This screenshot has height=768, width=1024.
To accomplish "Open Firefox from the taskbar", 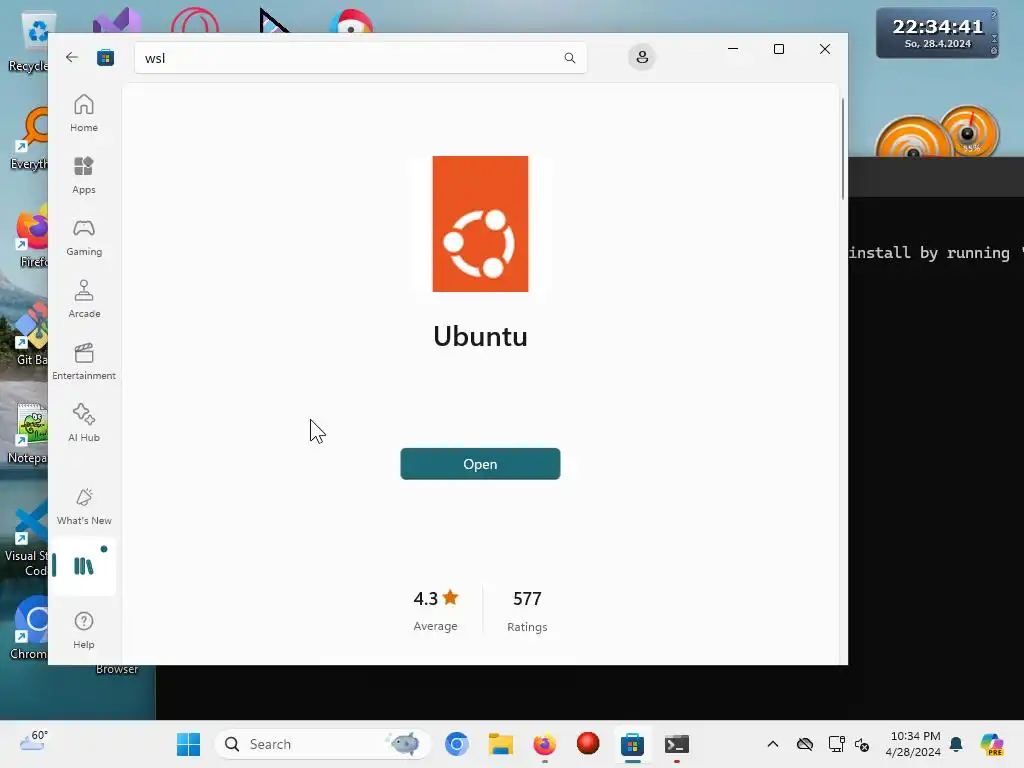I will click(x=545, y=744).
